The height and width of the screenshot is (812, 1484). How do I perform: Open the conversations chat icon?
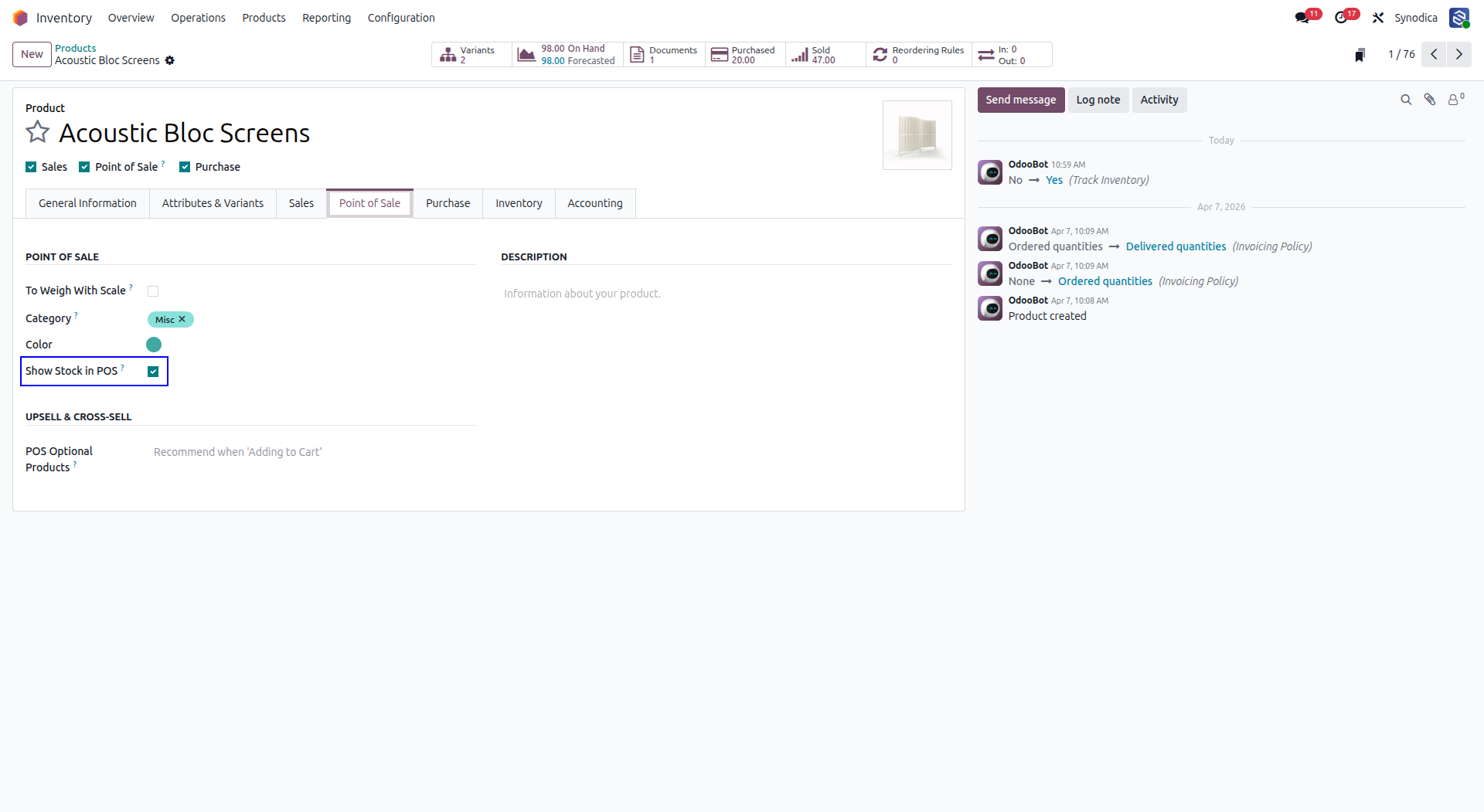click(x=1302, y=18)
